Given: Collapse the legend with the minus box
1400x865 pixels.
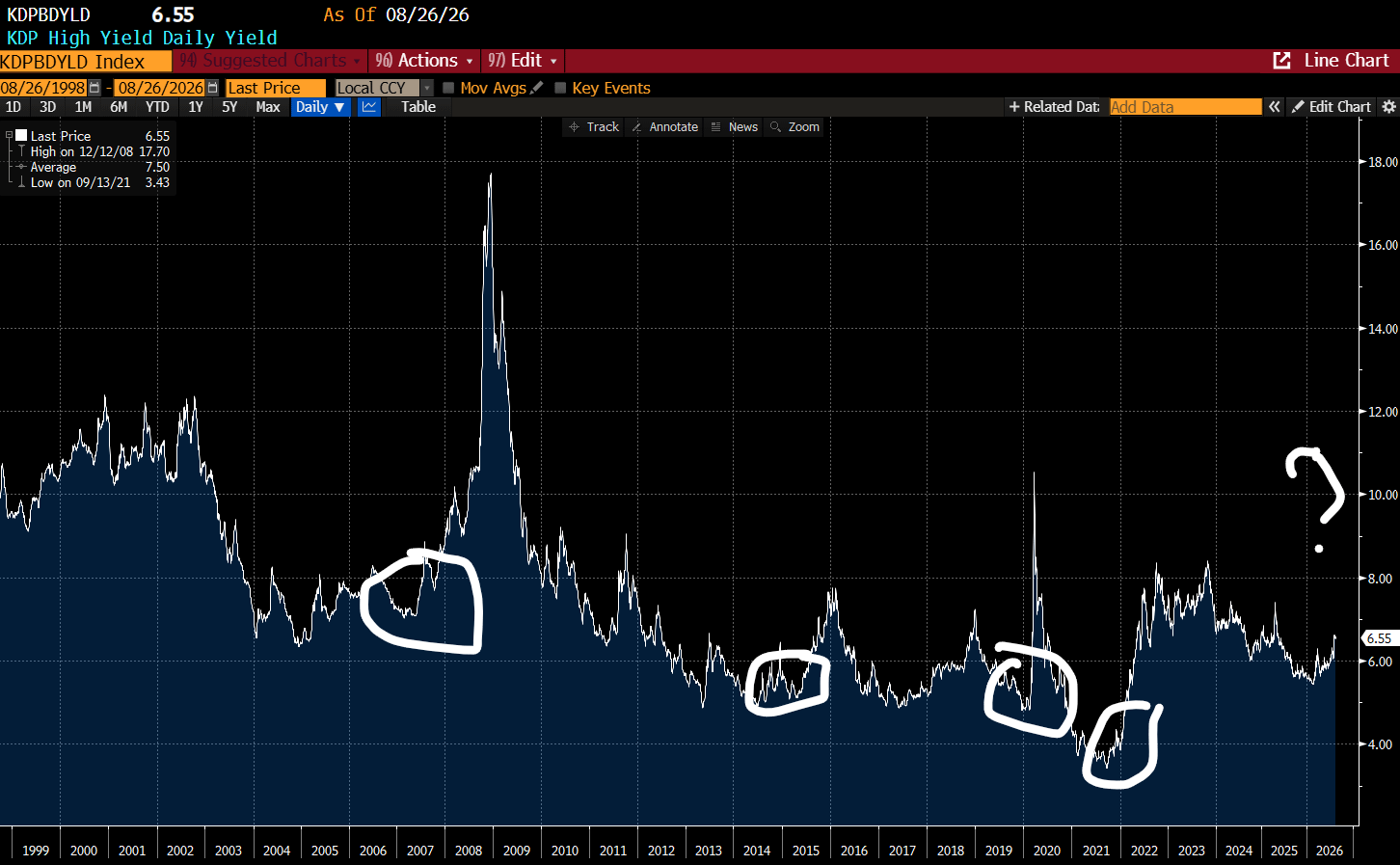Looking at the screenshot, I should coord(9,136).
